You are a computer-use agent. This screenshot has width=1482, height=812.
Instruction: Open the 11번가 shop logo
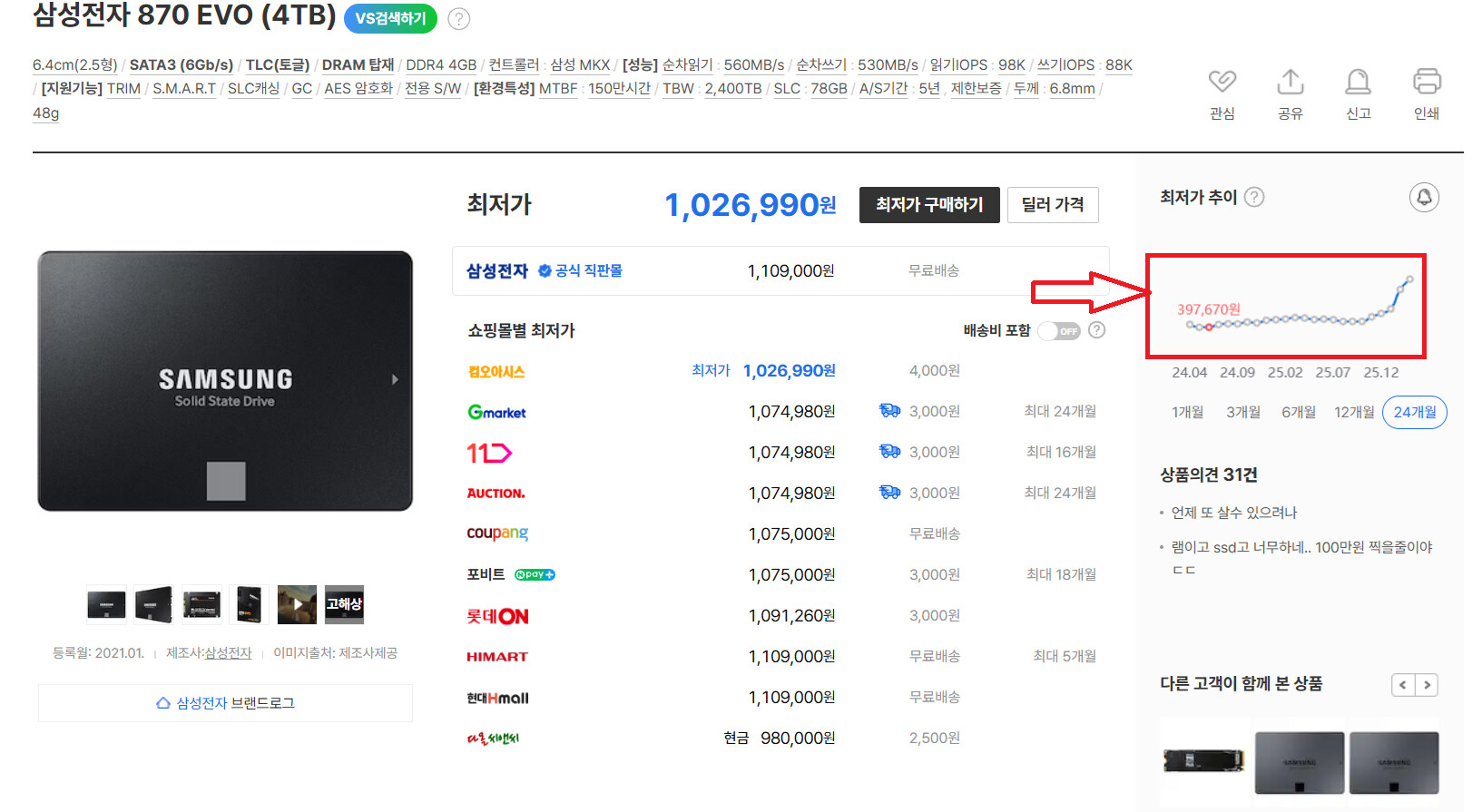489,453
